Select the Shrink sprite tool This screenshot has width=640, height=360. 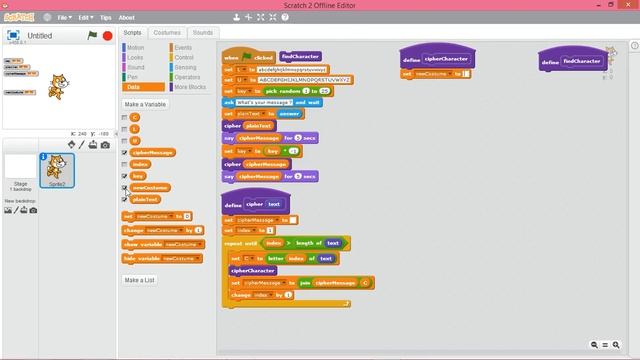(273, 17)
